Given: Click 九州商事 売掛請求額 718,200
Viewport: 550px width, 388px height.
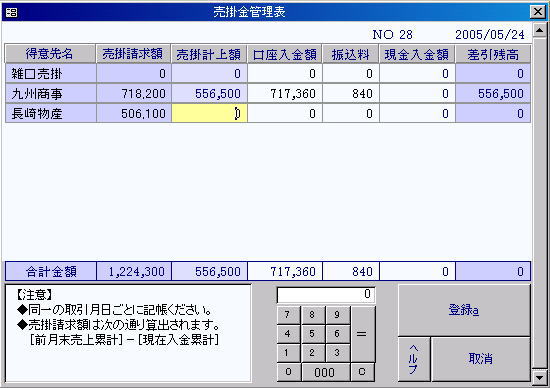Looking at the screenshot, I should [134, 93].
